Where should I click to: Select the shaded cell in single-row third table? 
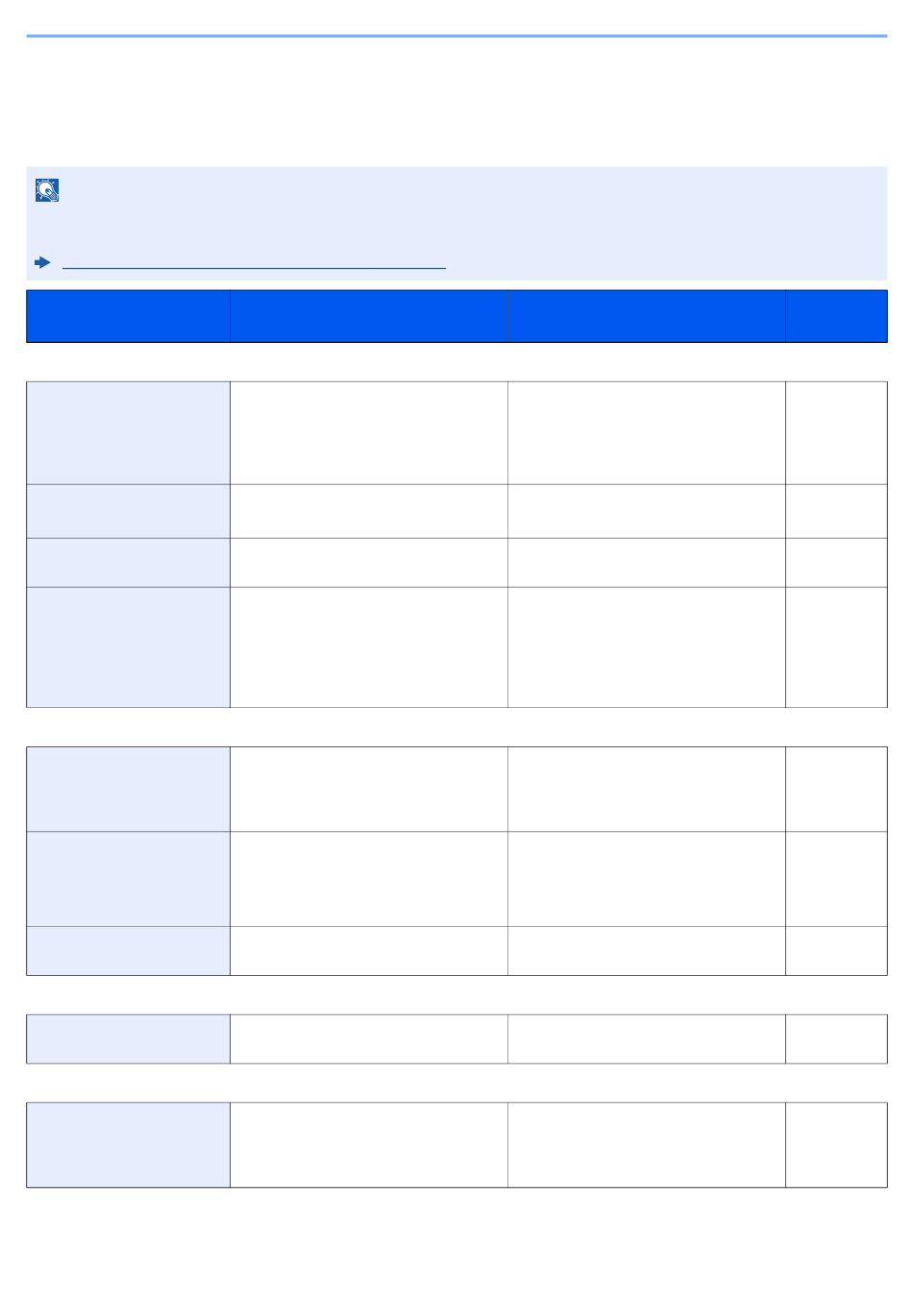(x=128, y=1039)
